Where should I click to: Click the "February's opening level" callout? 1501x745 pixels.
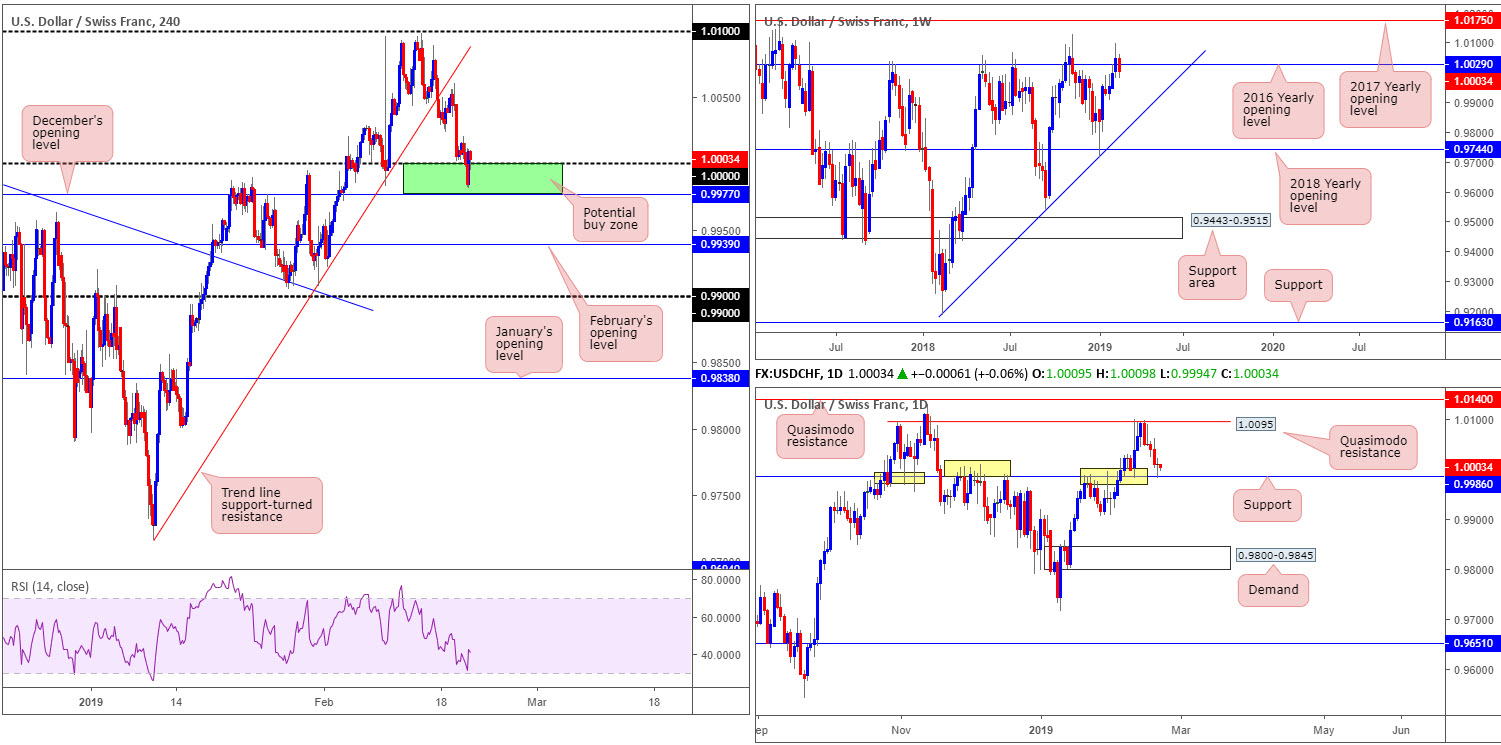coord(620,332)
